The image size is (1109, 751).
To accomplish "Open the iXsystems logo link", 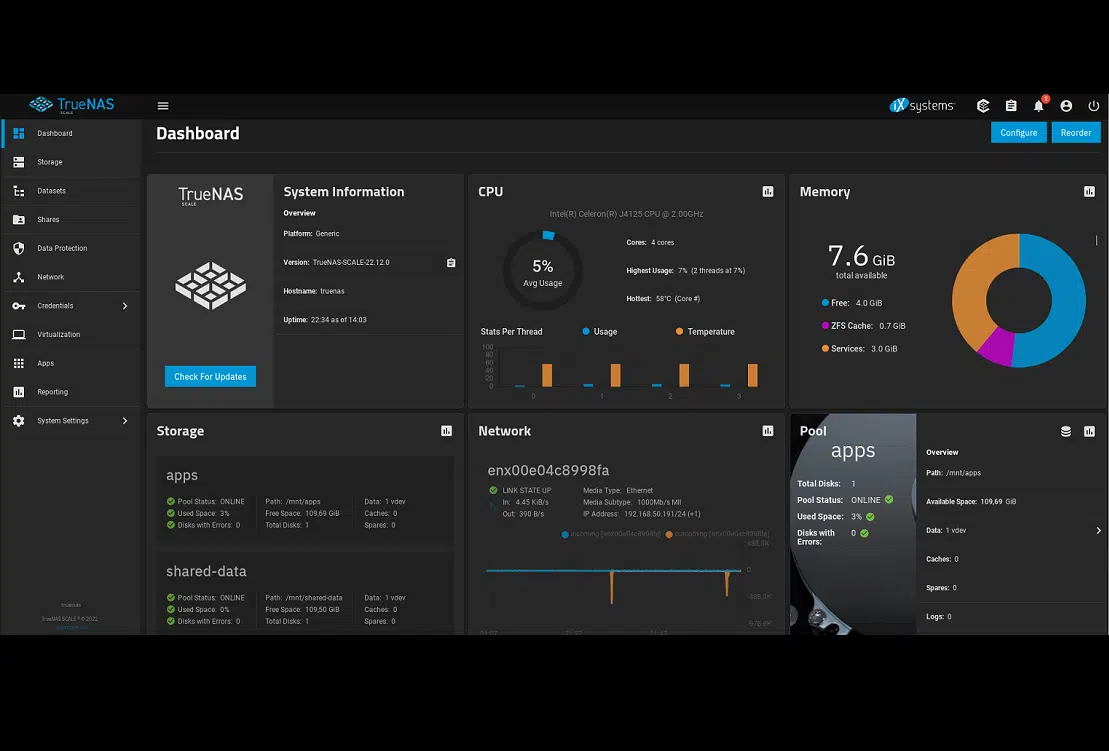I will click(922, 105).
